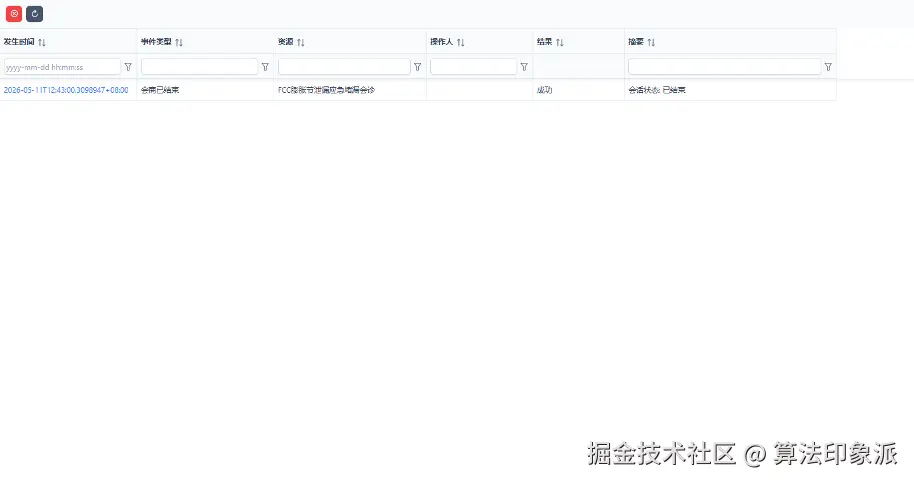This screenshot has width=914, height=484.
Task: Open filter menu for 摘要 column
Action: (x=828, y=67)
